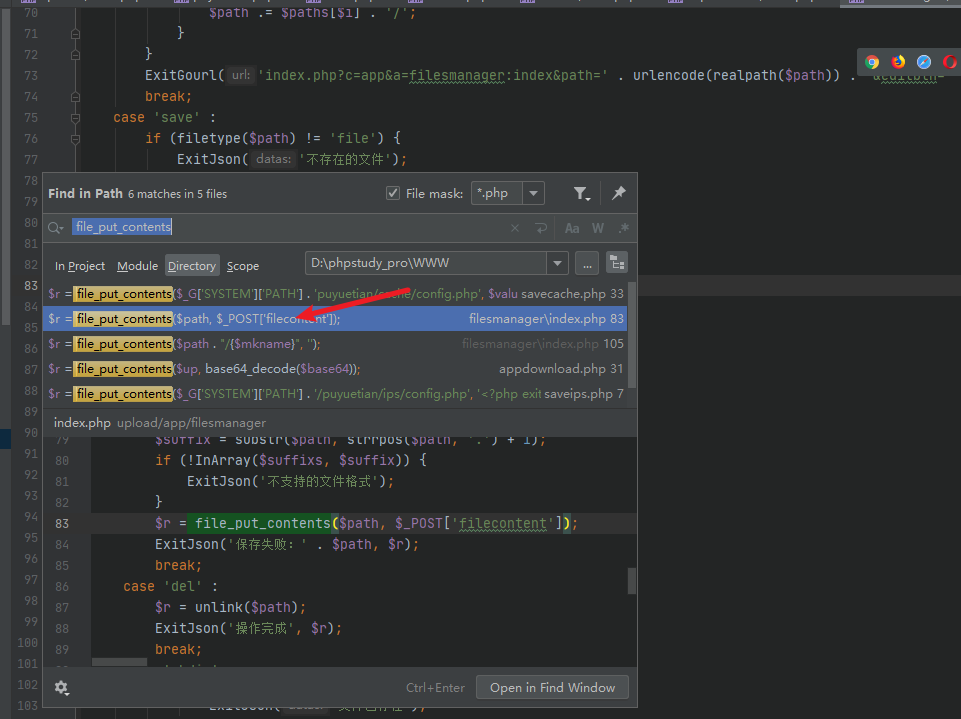Open Find in Path settings gear
This screenshot has height=719, width=961.
pyautogui.click(x=62, y=688)
